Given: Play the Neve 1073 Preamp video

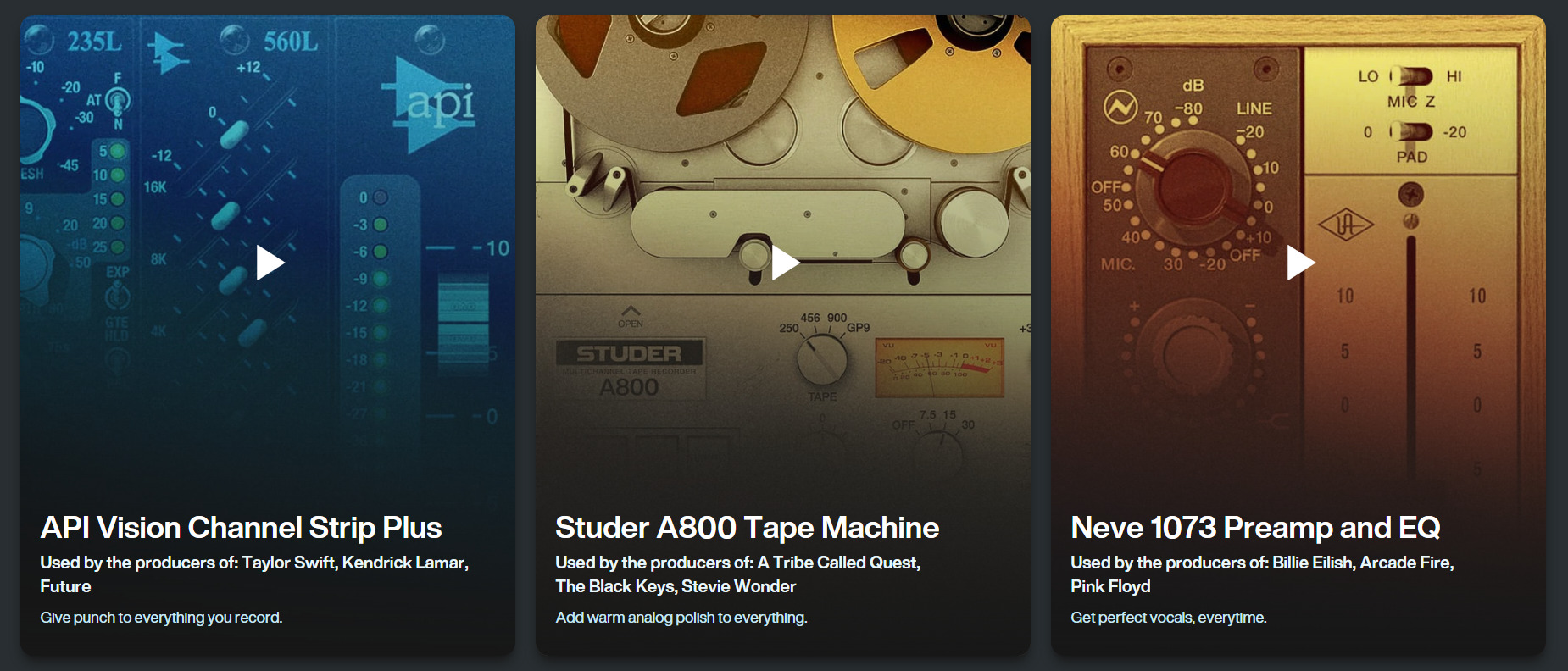Looking at the screenshot, I should [1300, 263].
